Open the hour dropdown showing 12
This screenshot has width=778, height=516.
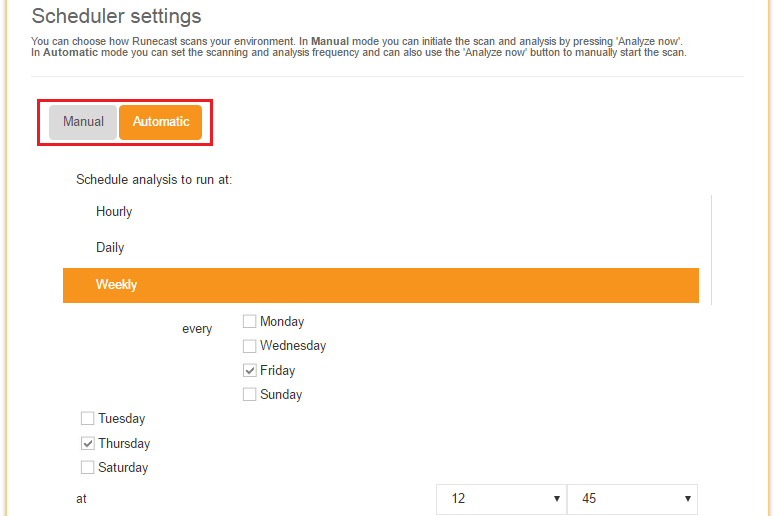click(x=500, y=499)
